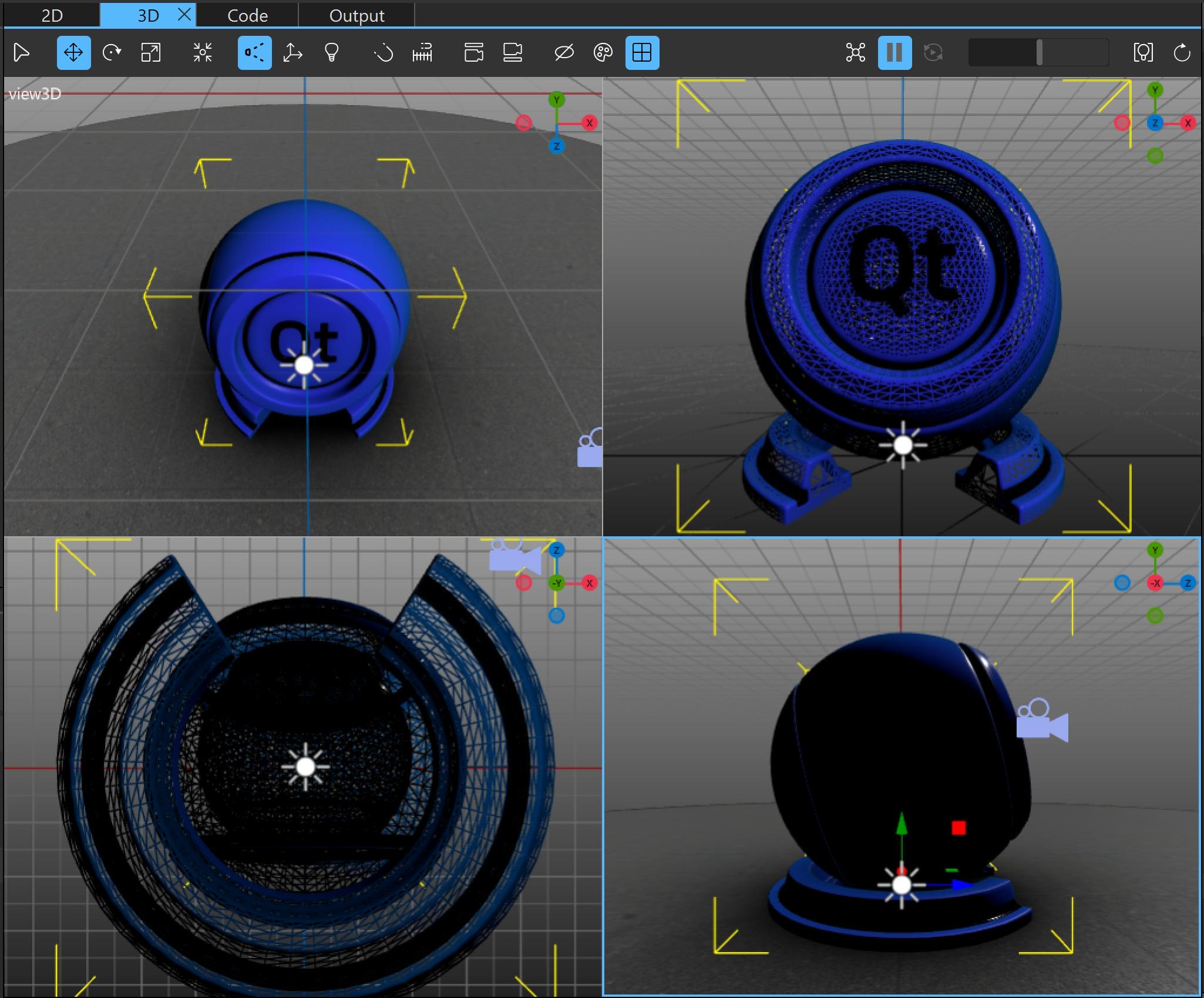The width and height of the screenshot is (1204, 998).
Task: Toggle particles seeker mode
Action: (x=855, y=52)
